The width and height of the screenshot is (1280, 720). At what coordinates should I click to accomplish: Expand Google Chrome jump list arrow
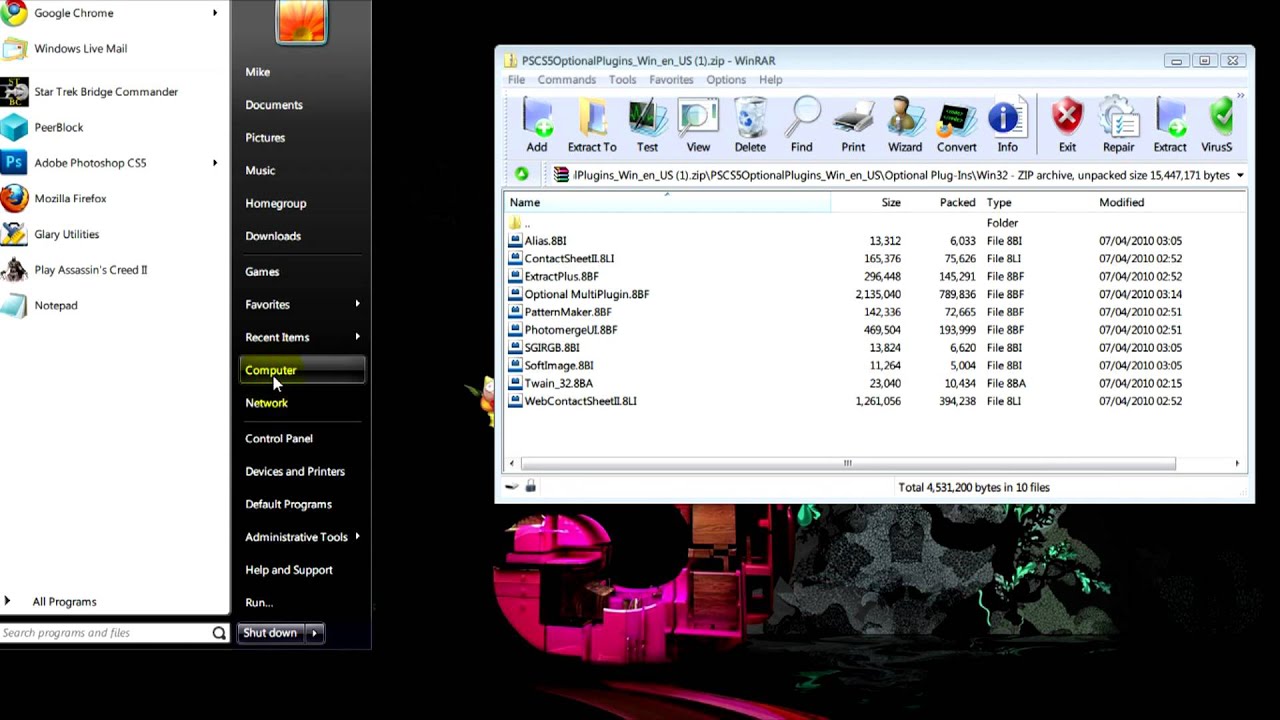[x=215, y=13]
